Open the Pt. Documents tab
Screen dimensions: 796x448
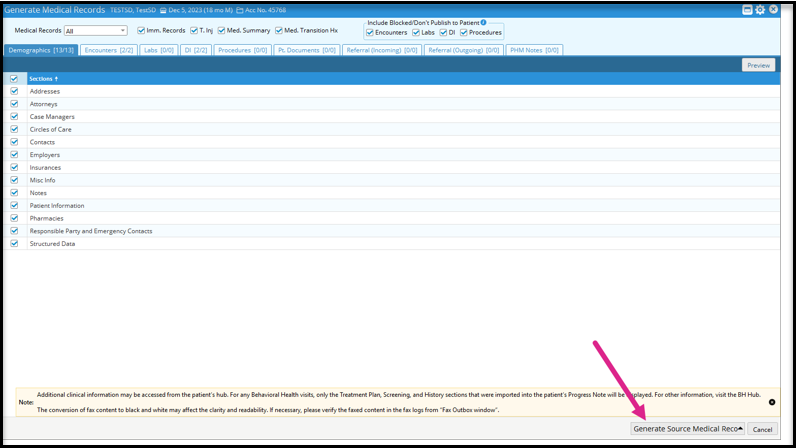(307, 50)
